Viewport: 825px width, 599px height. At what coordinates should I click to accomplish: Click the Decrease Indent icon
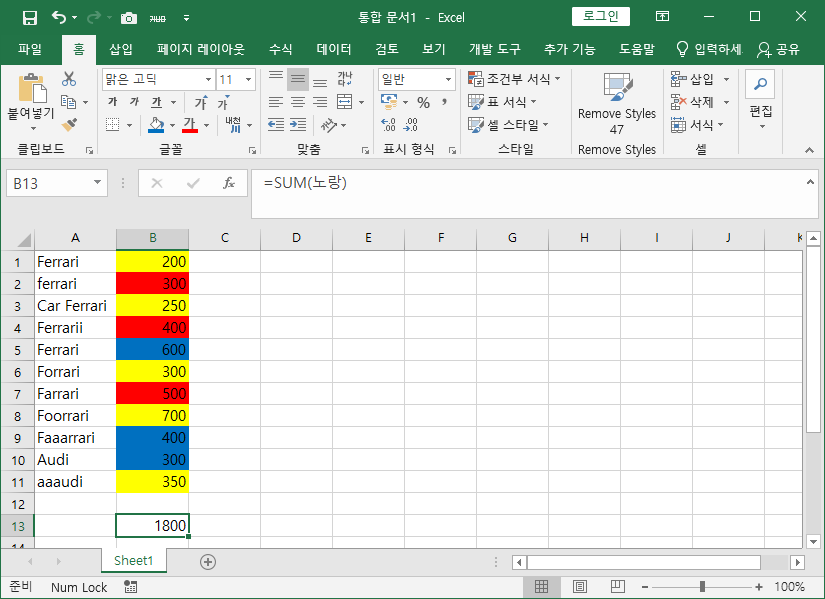(276, 125)
